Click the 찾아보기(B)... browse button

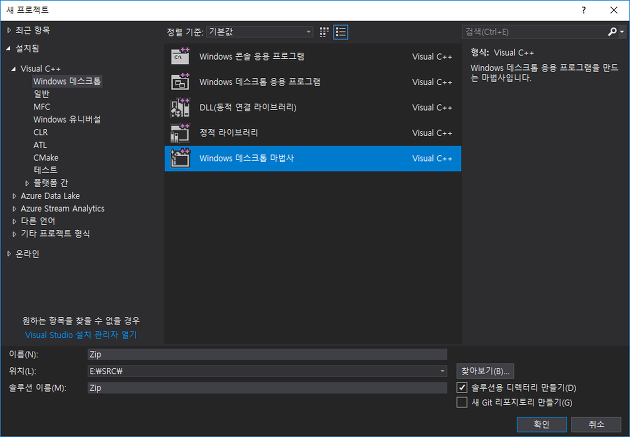(485, 371)
